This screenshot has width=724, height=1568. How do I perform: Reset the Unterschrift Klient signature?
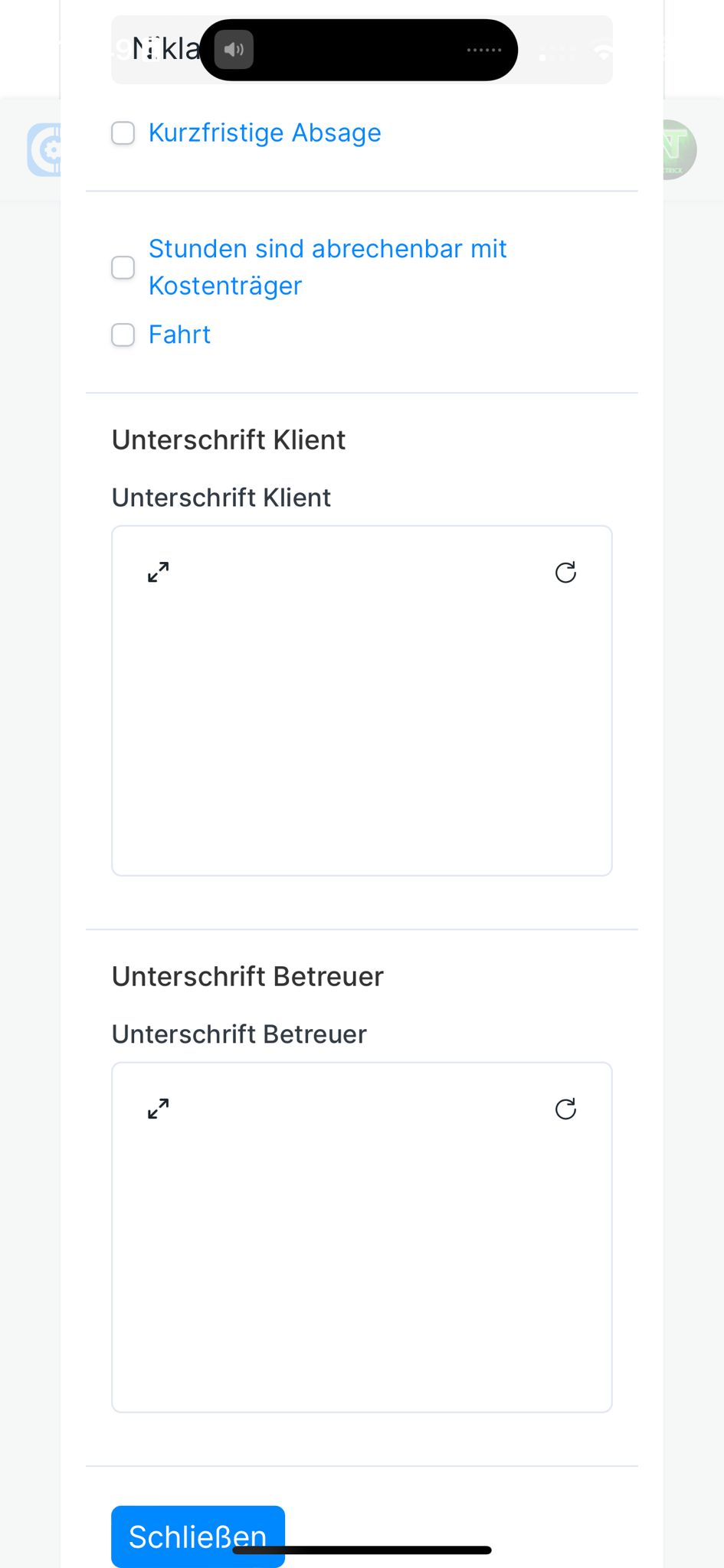(565, 572)
